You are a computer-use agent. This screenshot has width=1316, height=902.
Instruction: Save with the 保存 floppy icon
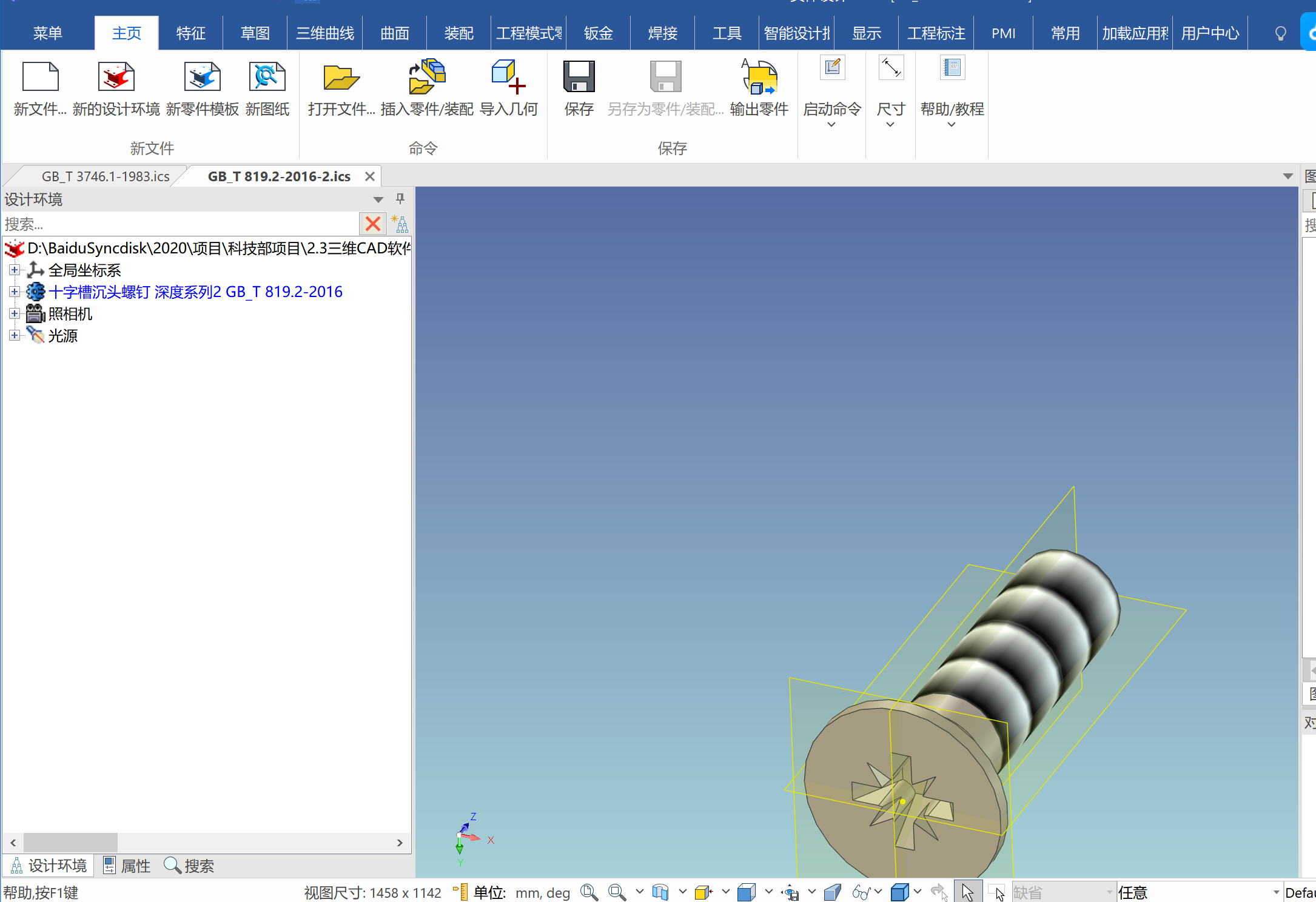(579, 77)
